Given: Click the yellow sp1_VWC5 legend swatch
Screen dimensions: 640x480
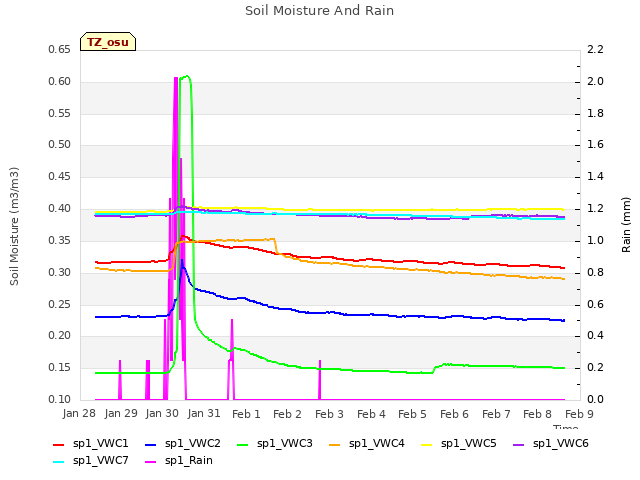Looking at the screenshot, I should 427,444.
